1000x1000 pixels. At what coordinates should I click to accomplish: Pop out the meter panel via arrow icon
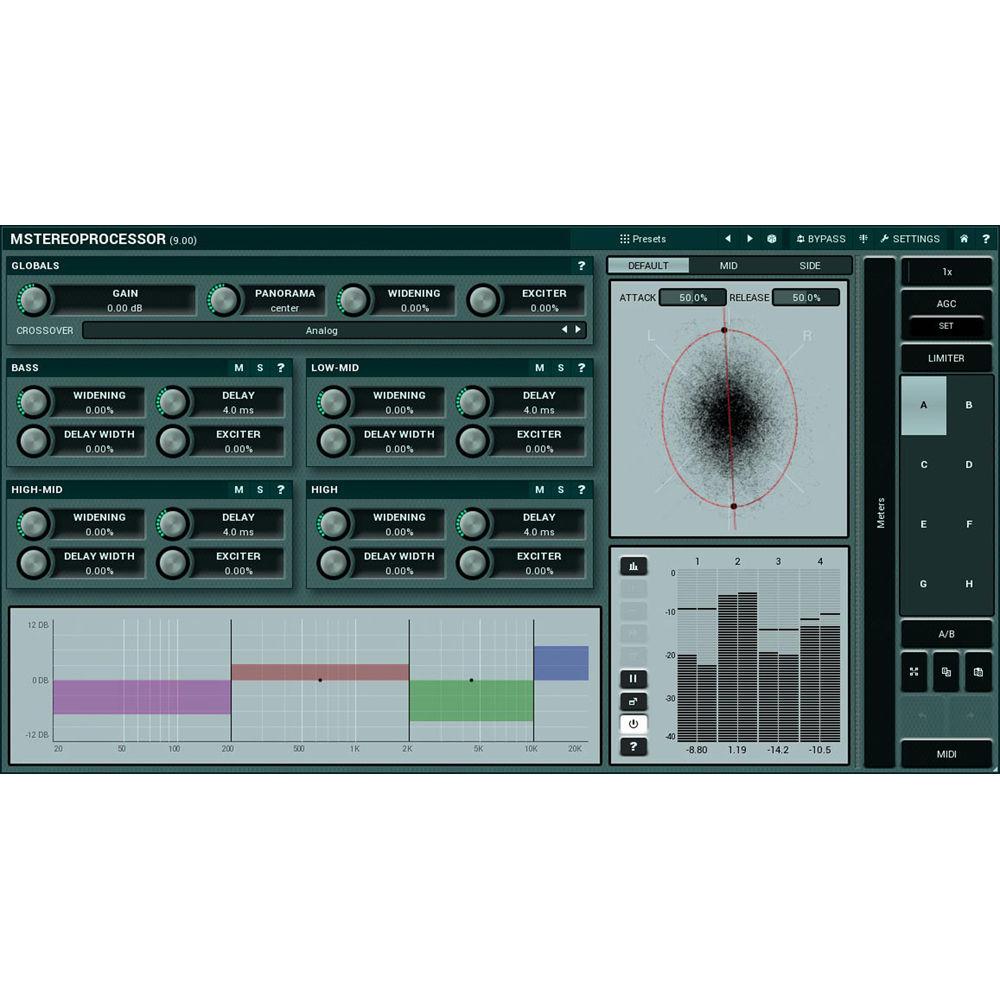[634, 701]
